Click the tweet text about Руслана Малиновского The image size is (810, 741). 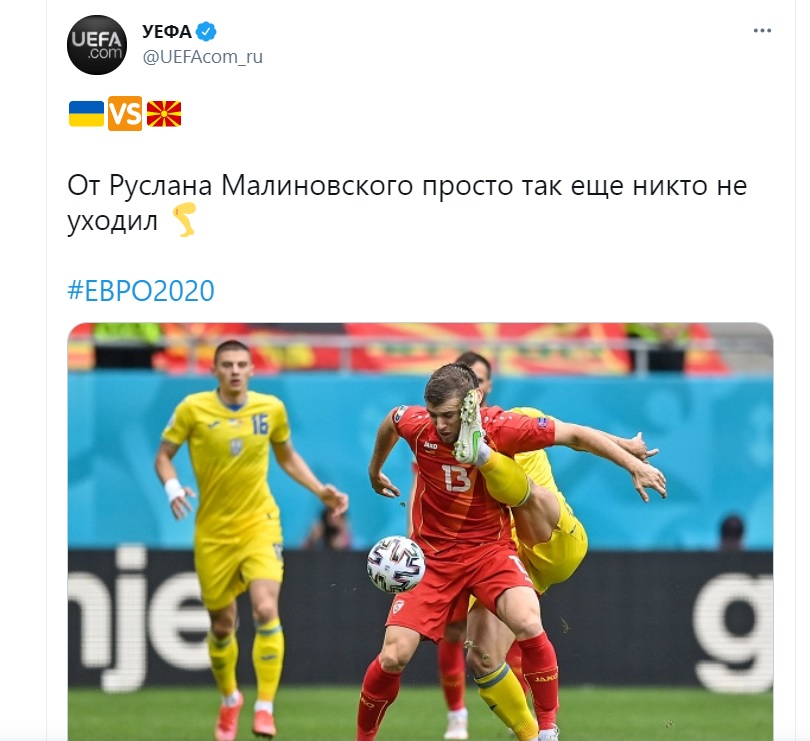[x=407, y=203]
